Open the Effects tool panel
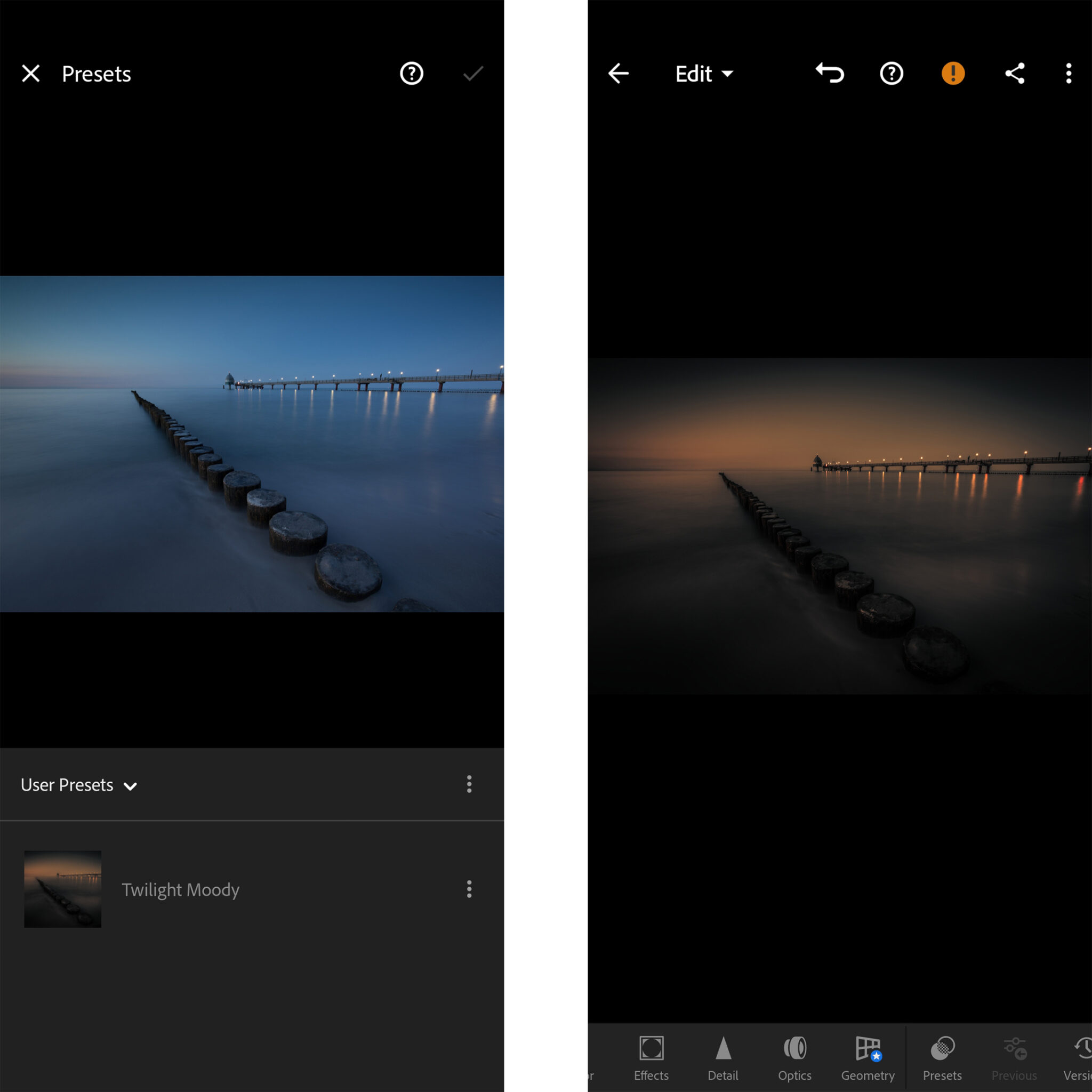1092x1092 pixels. 651,1058
